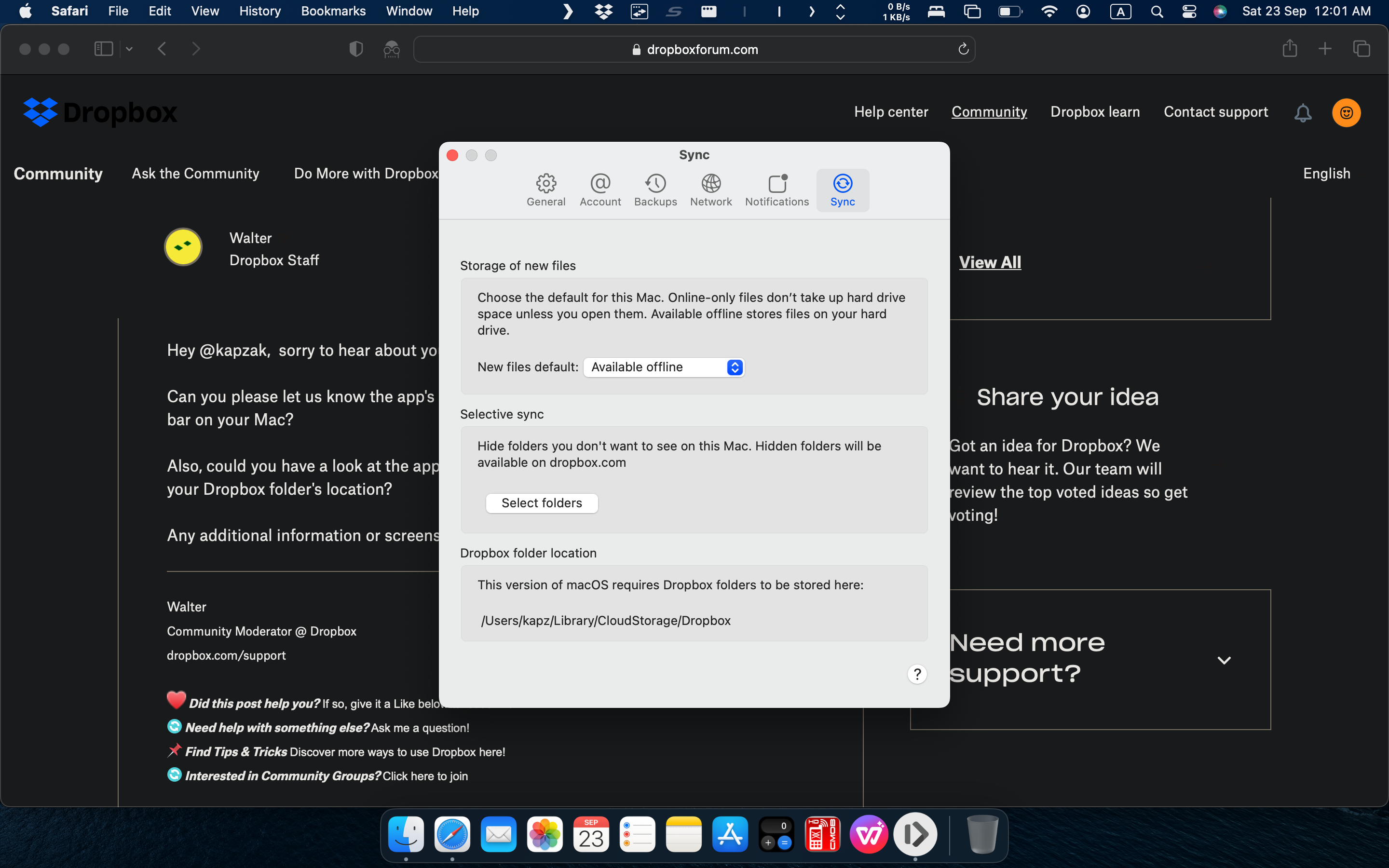Screen dimensions: 1389x868
Task: Open App Store from the Dock
Action: point(730,834)
